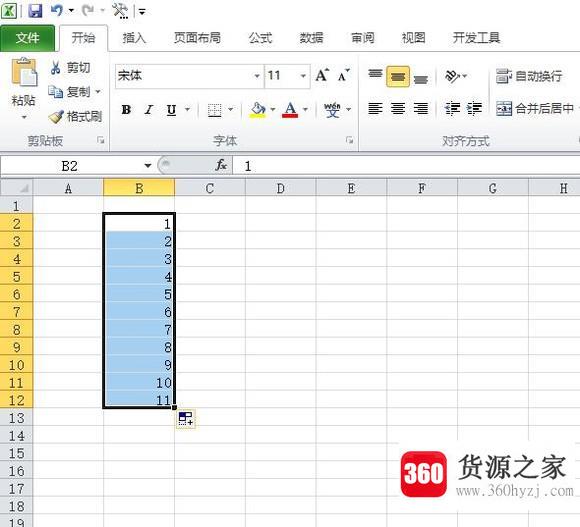Switch to the 开发工具 (Developer) tab
The image size is (580, 527).
(477, 38)
